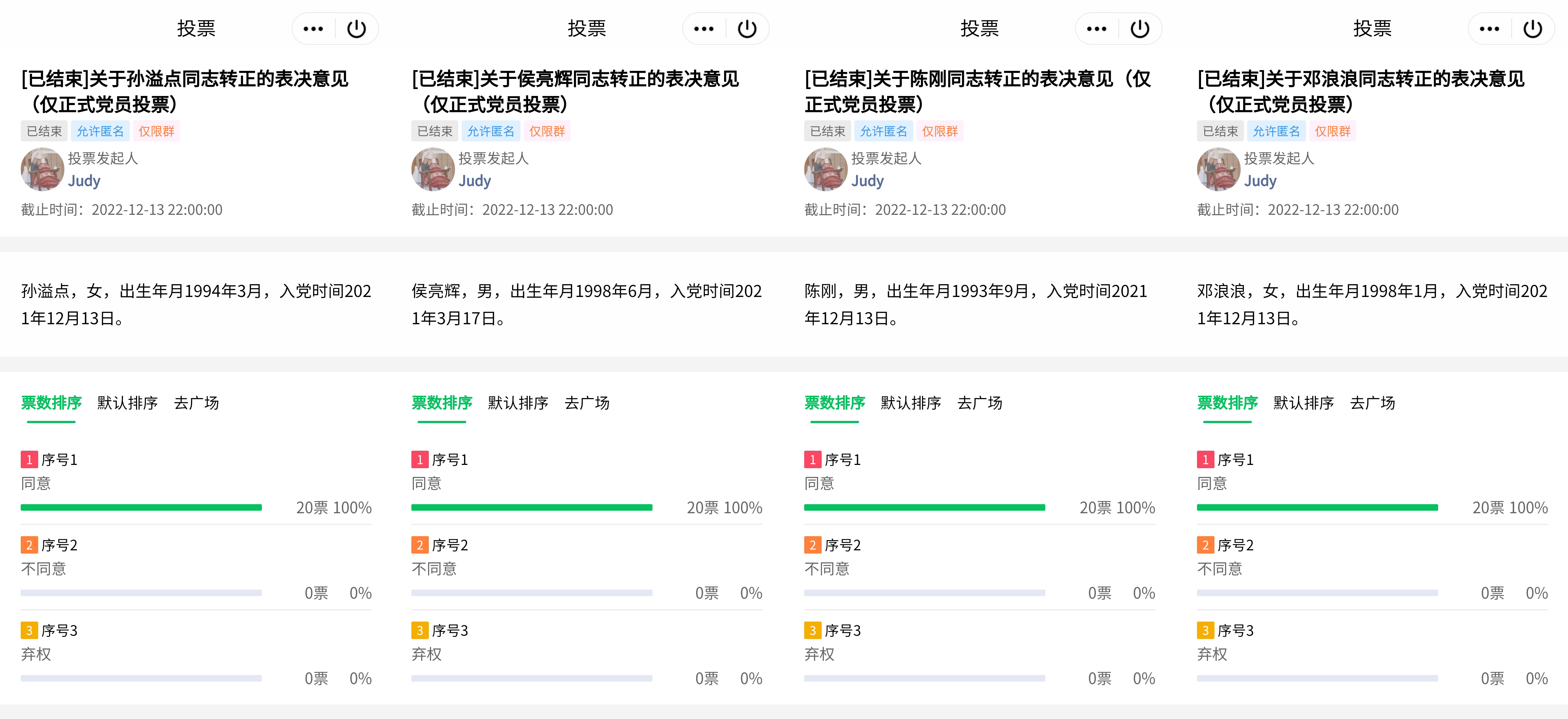Open the three-dot menu in the 邓浪浪 panel

click(x=1489, y=29)
